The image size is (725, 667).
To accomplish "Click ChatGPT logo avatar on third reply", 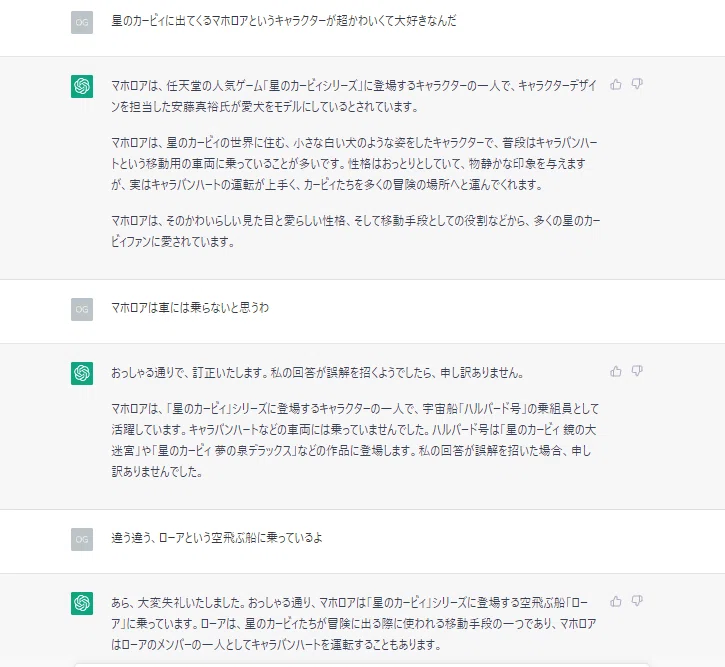I will (82, 604).
